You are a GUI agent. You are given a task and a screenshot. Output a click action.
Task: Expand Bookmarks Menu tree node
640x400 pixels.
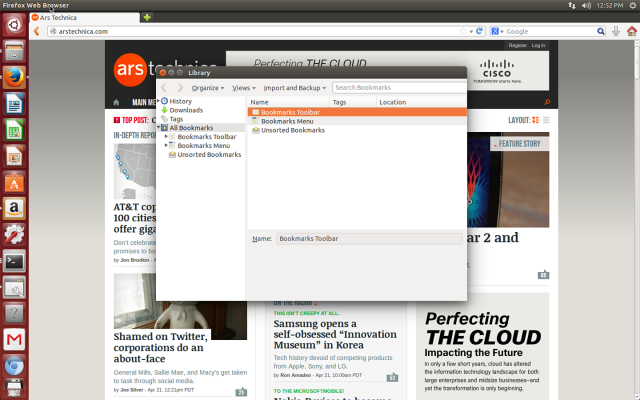click(x=166, y=145)
